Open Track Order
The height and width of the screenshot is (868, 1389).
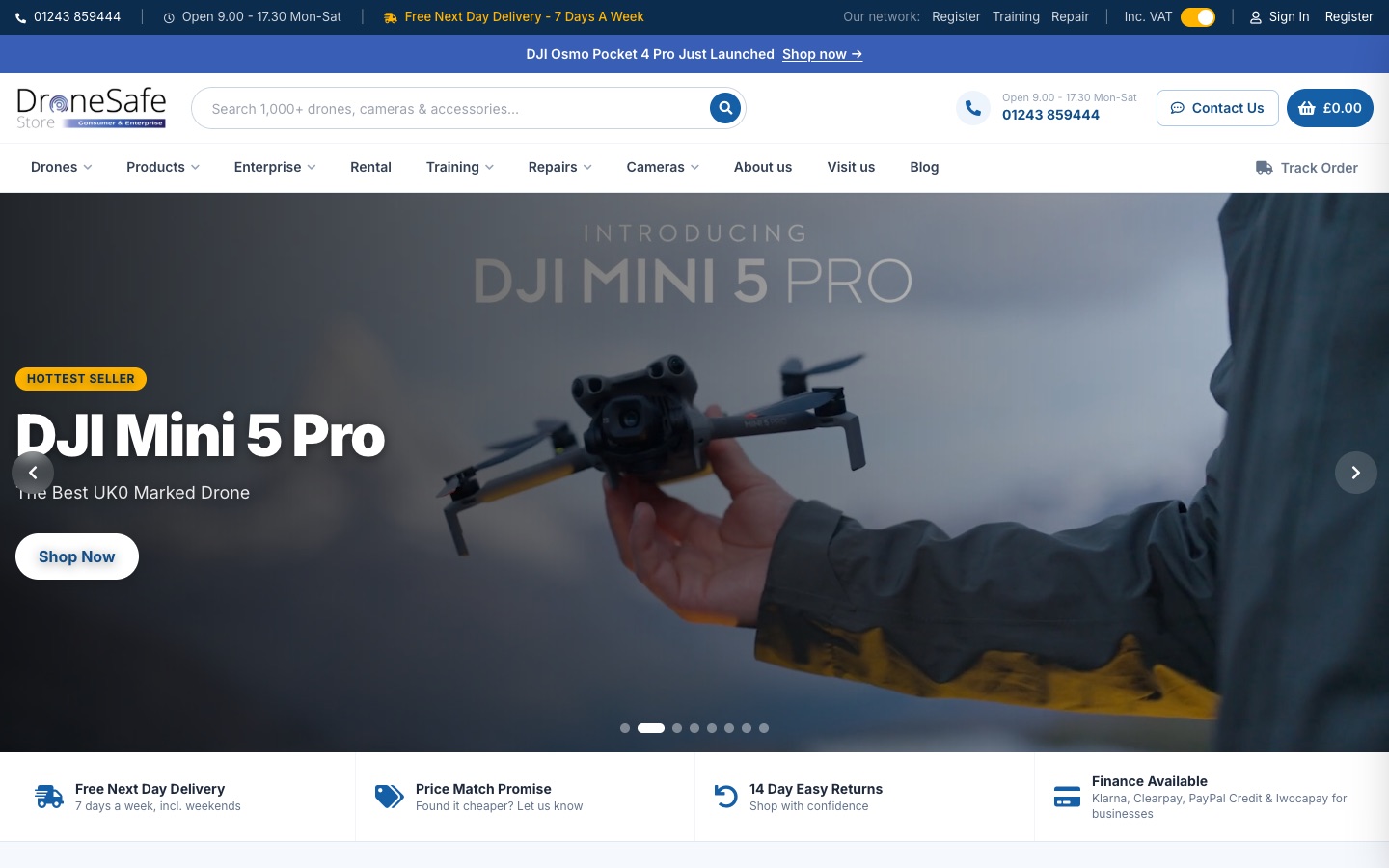1307,168
